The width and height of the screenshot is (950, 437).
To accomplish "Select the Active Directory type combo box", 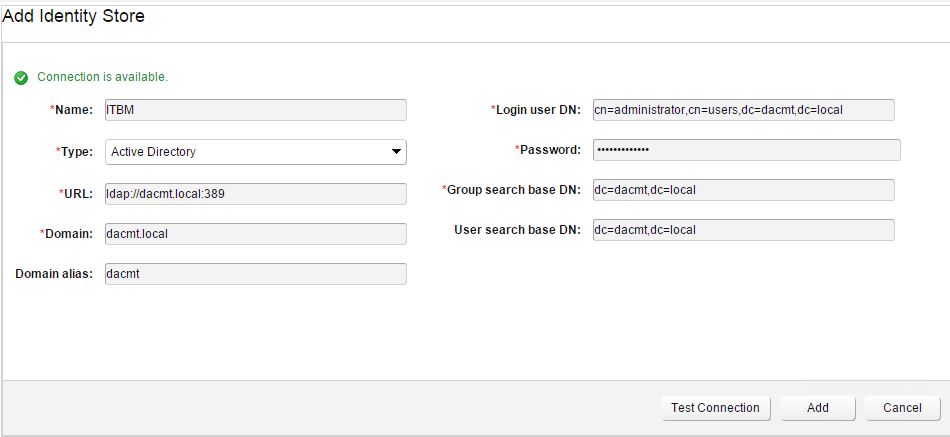I will tap(256, 152).
